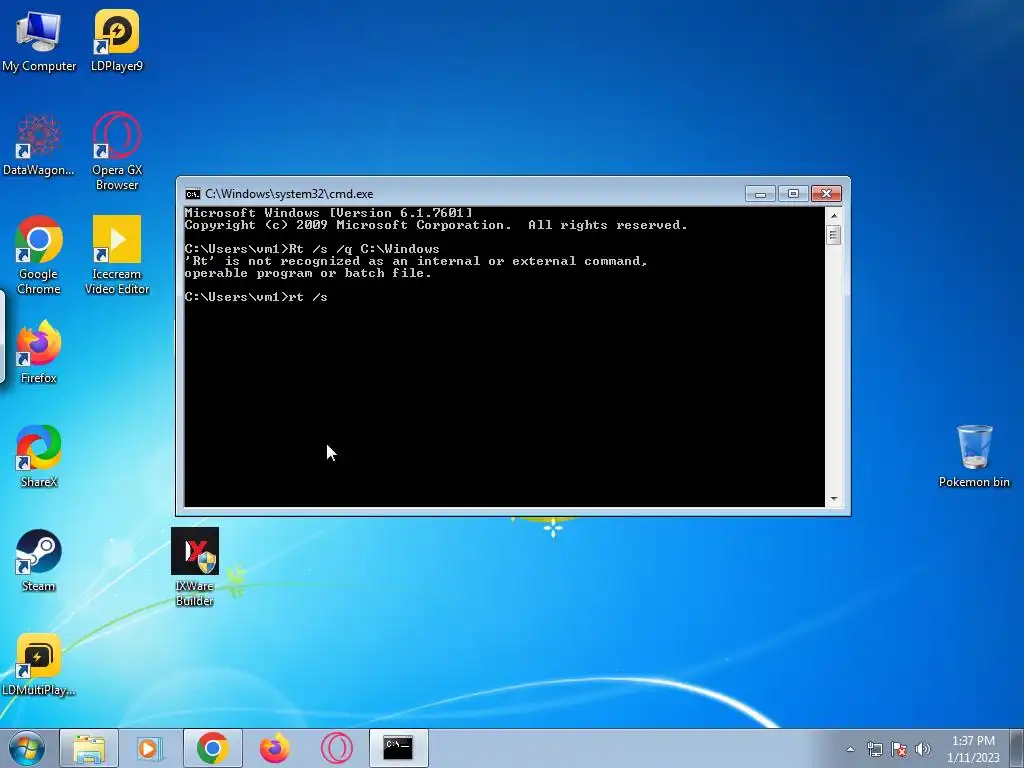Click the current 'rt /s' command line
This screenshot has width=1024, height=768.
point(256,297)
